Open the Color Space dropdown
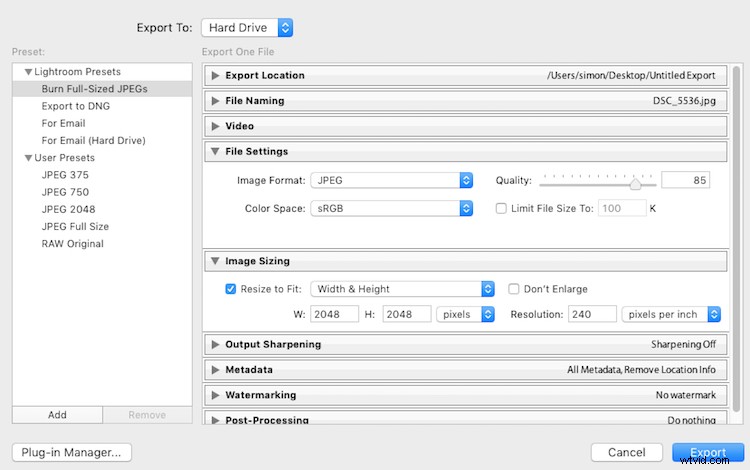Viewport: 750px width, 470px height. [391, 208]
